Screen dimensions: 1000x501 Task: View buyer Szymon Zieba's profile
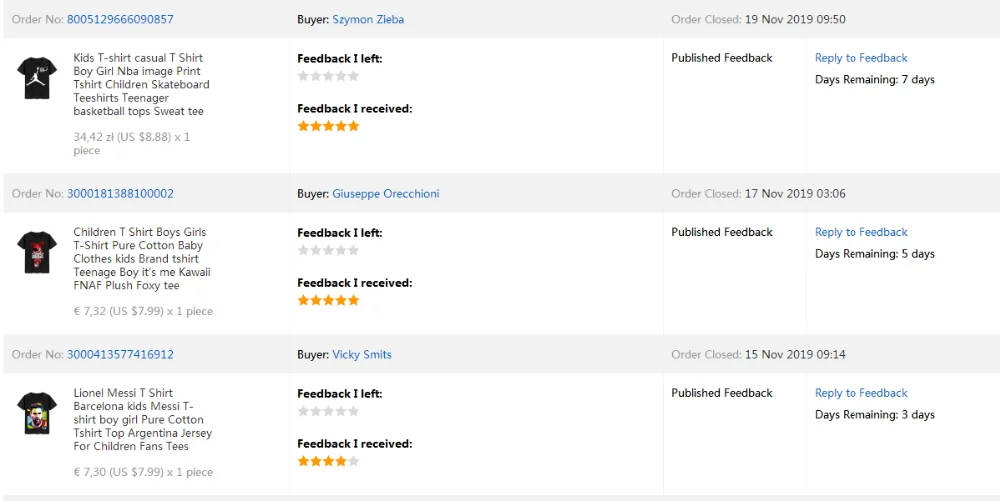(x=368, y=19)
